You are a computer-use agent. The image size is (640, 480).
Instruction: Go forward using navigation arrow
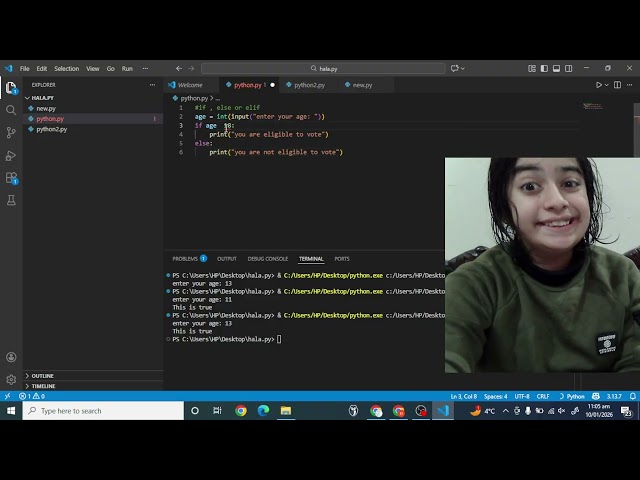point(191,68)
